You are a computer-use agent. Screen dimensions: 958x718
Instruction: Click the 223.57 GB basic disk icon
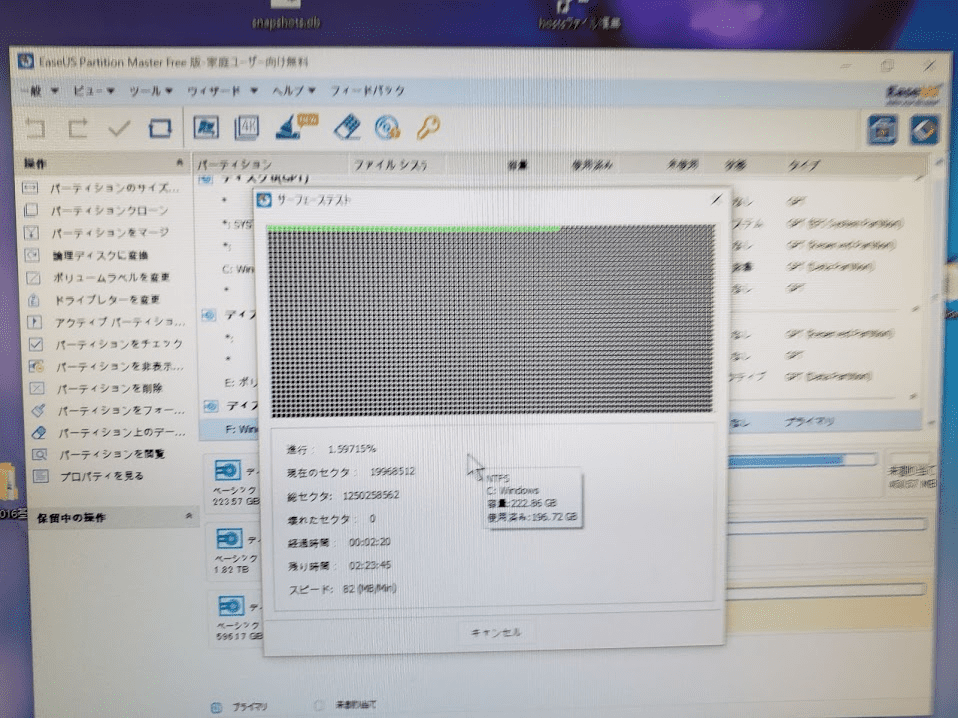[x=228, y=471]
